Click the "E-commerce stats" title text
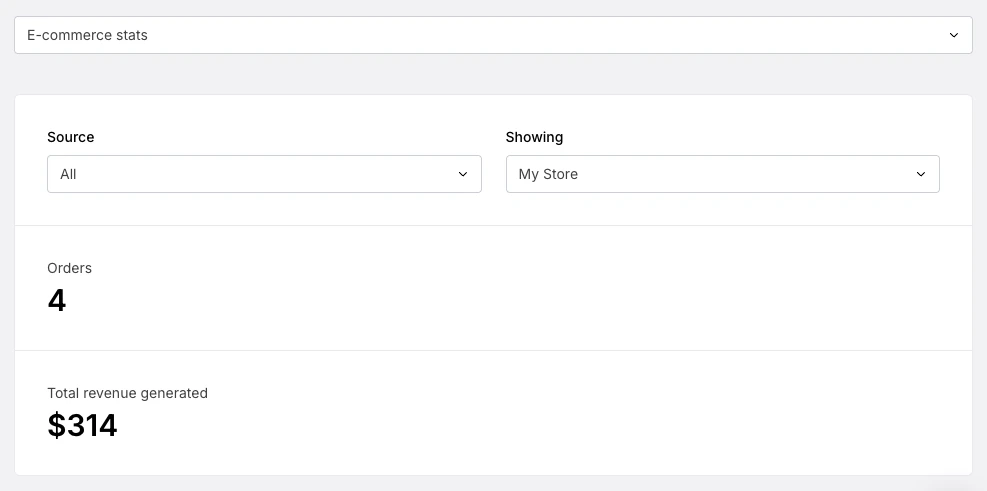The width and height of the screenshot is (987, 491). click(x=87, y=35)
